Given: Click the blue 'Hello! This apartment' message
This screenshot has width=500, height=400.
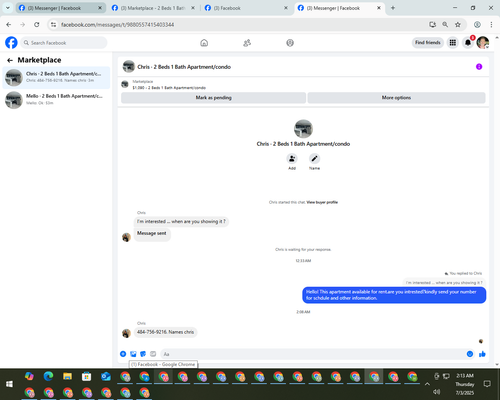Looking at the screenshot, I should click(x=394, y=295).
